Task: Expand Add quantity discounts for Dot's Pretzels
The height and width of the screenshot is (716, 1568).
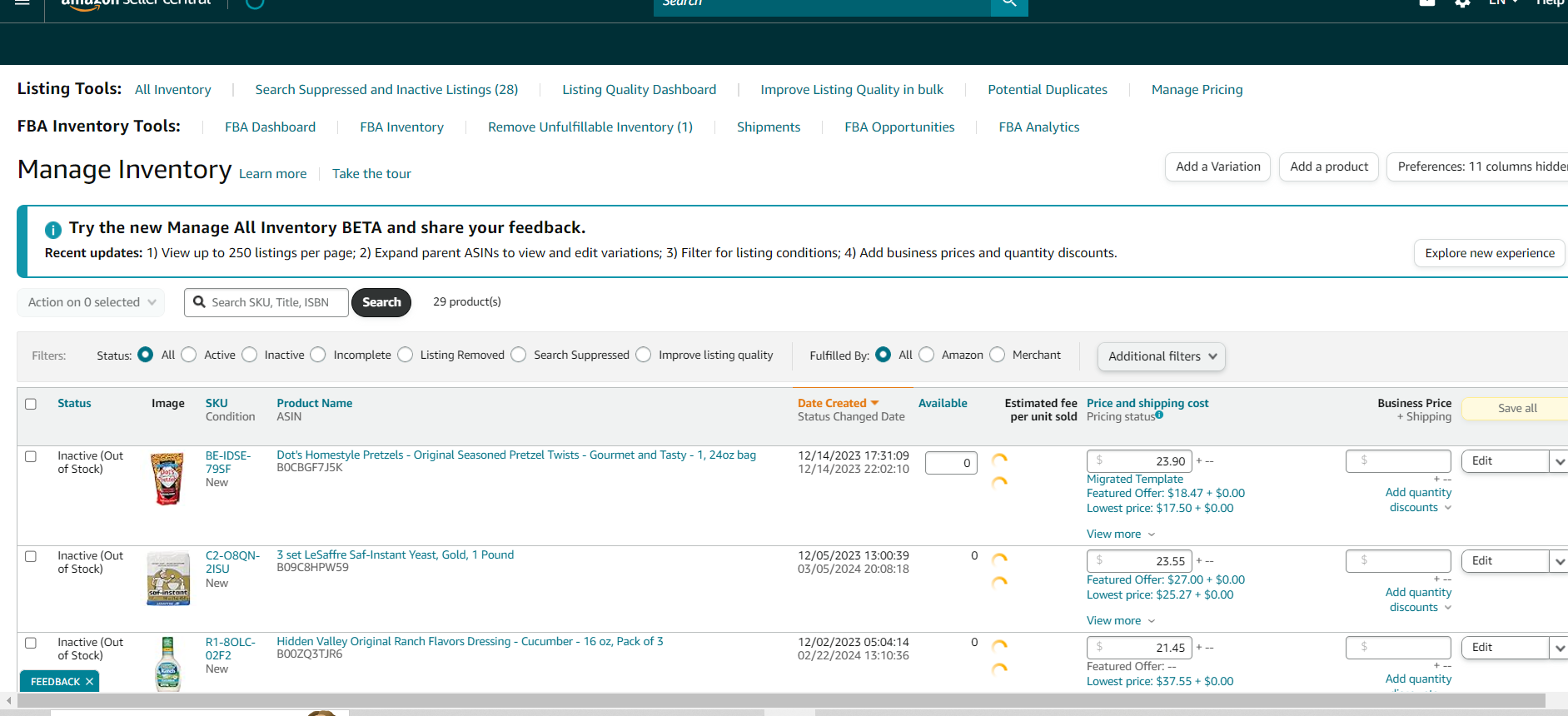Action: 1419,500
